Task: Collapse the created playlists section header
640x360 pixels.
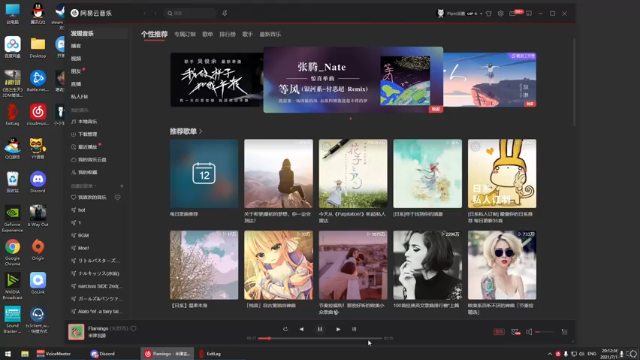Action: pos(82,186)
